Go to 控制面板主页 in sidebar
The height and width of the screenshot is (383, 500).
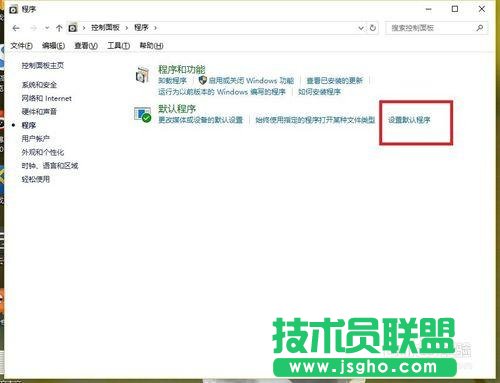tap(43, 66)
